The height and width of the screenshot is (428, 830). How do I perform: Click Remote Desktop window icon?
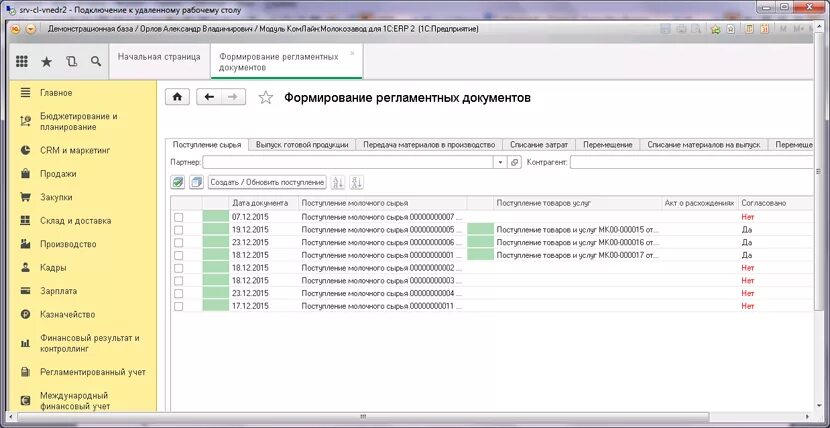[x=12, y=10]
